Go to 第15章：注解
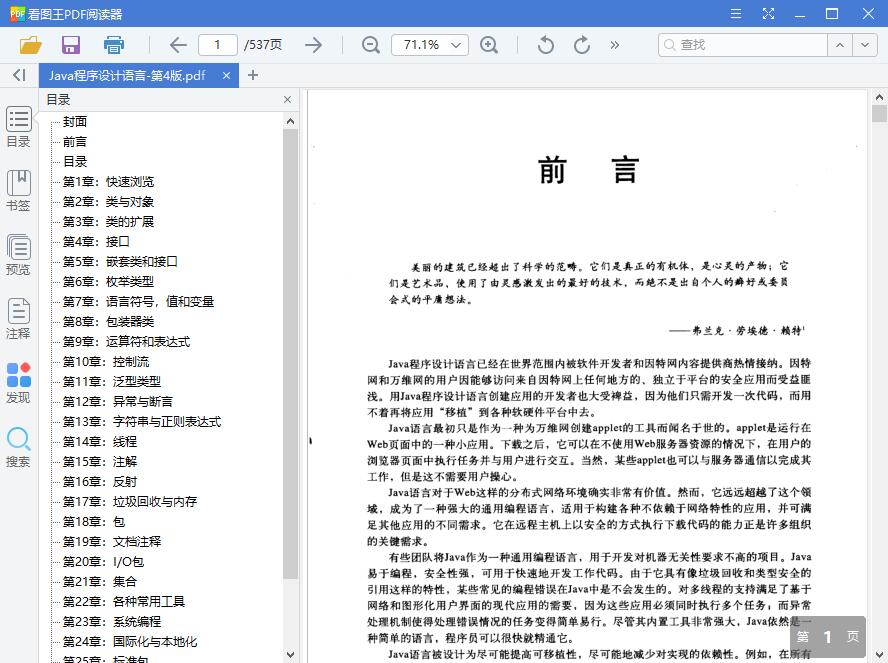 100,462
